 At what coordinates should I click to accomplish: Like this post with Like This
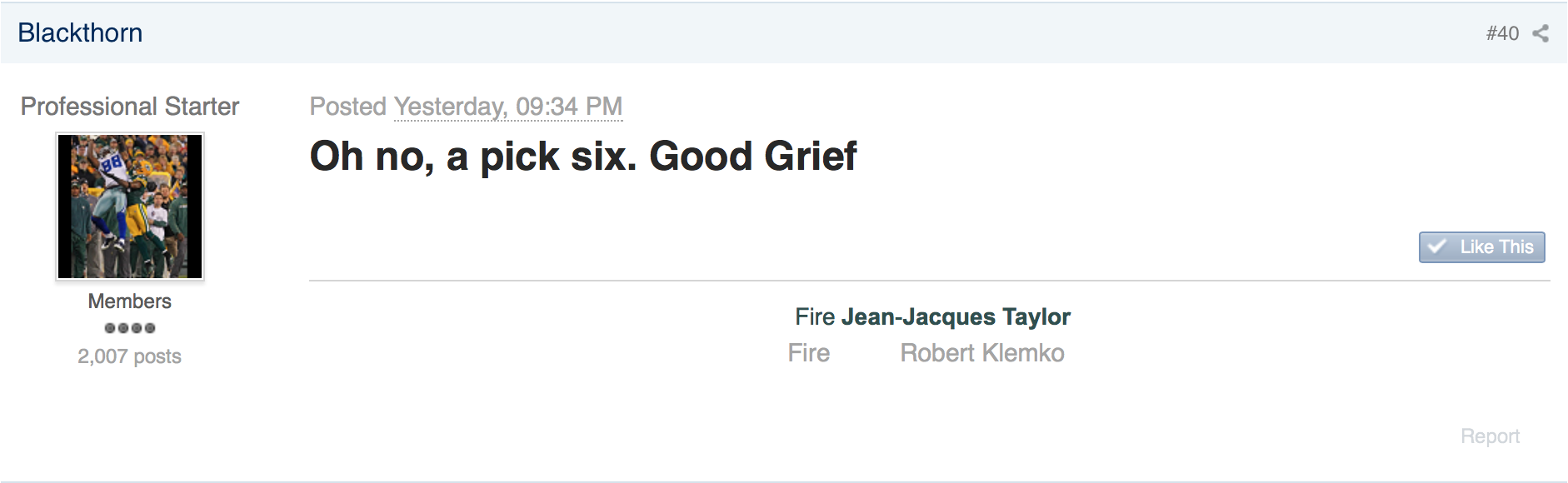click(1481, 247)
